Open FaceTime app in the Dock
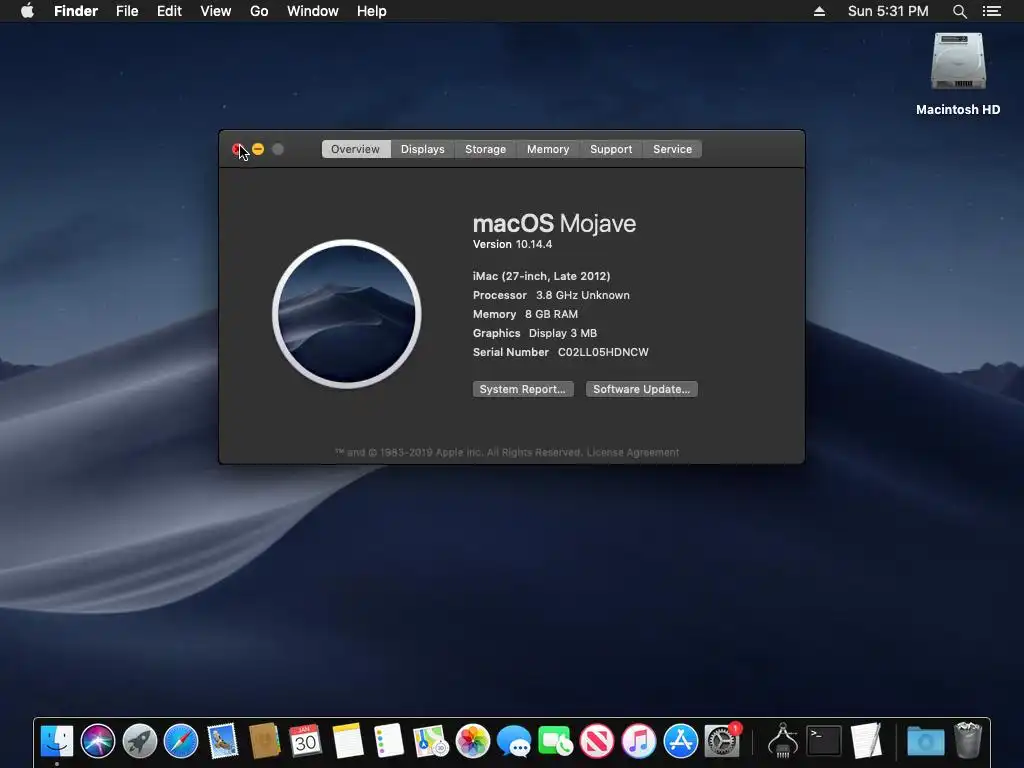This screenshot has height=768, width=1024. [556, 741]
